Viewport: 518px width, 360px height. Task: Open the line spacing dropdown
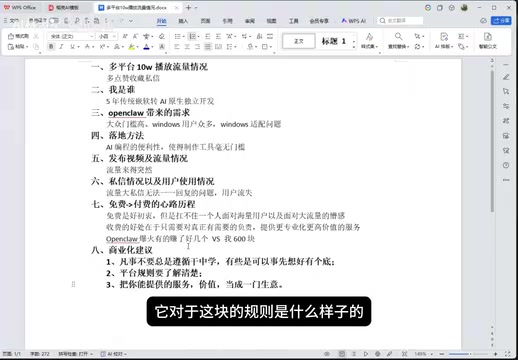tap(230, 47)
